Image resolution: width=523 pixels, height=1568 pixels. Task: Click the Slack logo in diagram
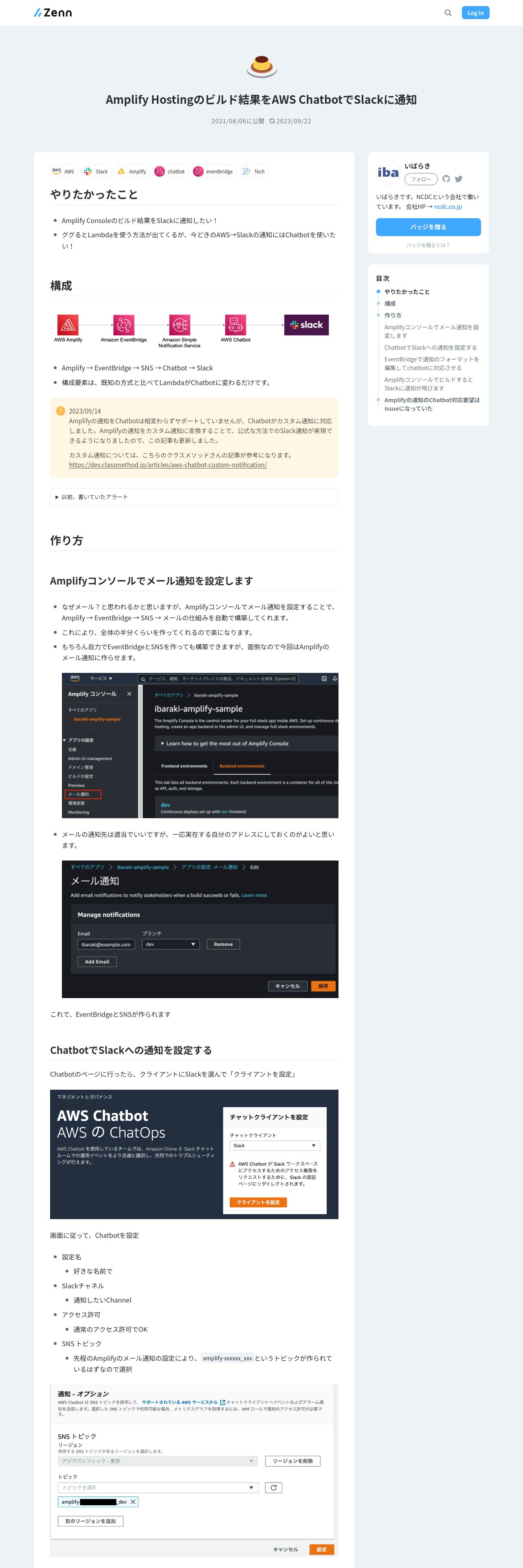(x=306, y=325)
